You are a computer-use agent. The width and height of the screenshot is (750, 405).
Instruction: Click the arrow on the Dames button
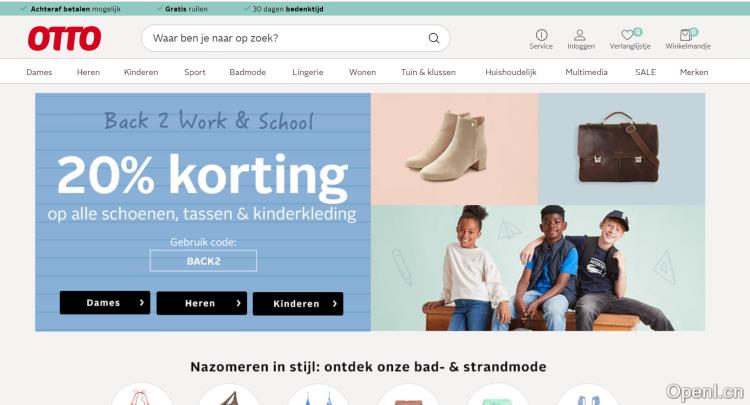click(142, 303)
